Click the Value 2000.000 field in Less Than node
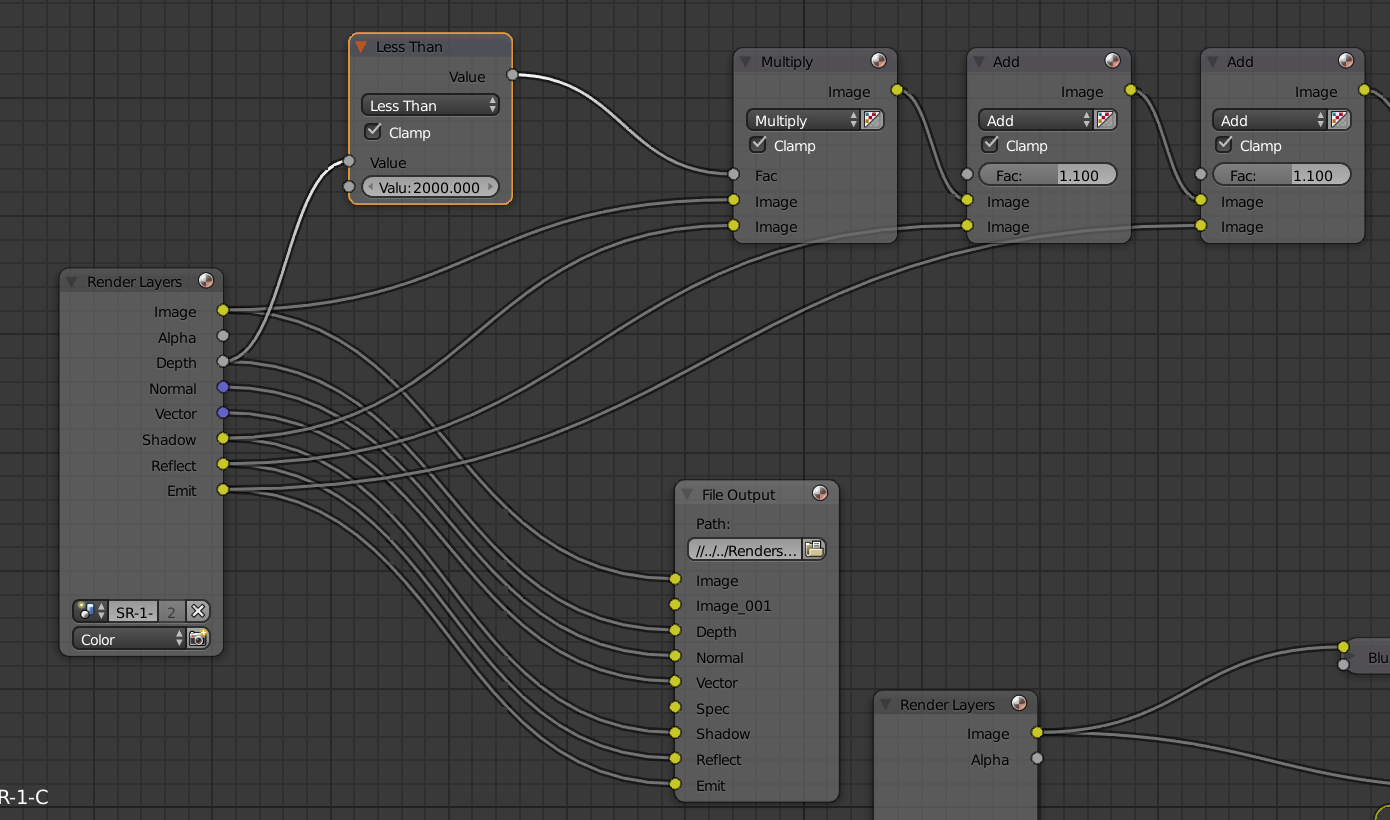 click(430, 187)
